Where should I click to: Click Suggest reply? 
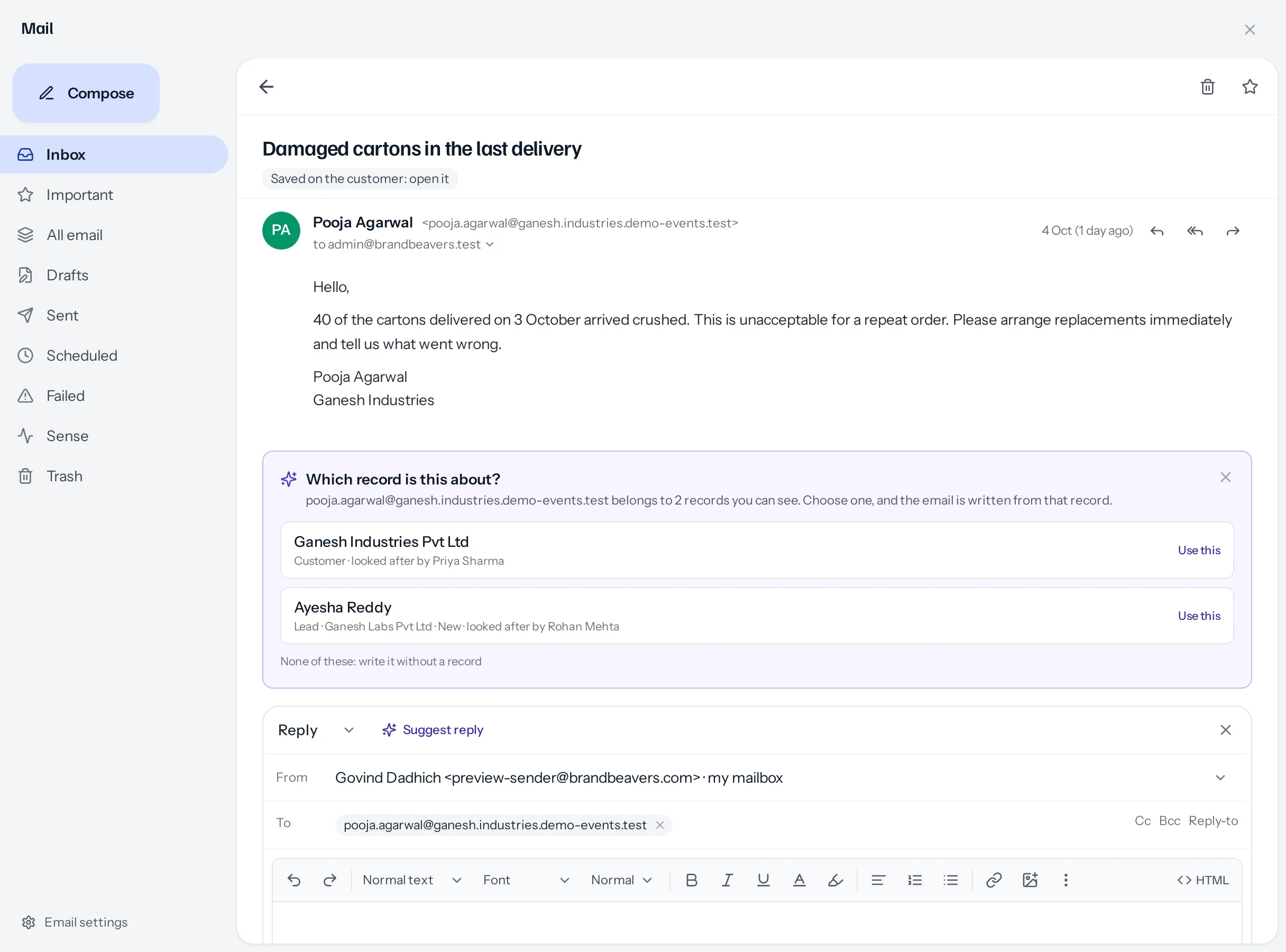pos(433,730)
